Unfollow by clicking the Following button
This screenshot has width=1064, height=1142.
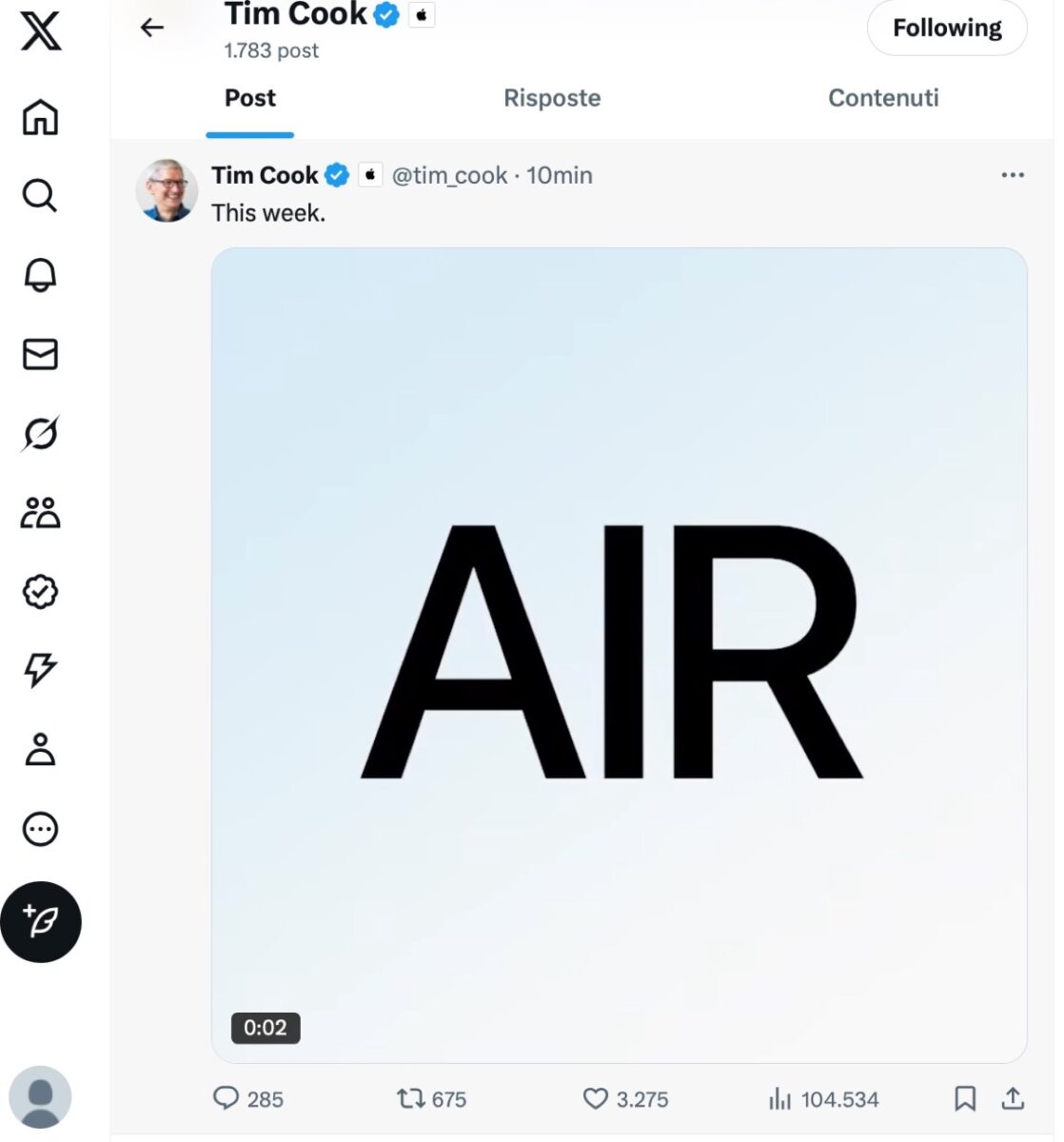coord(946,28)
